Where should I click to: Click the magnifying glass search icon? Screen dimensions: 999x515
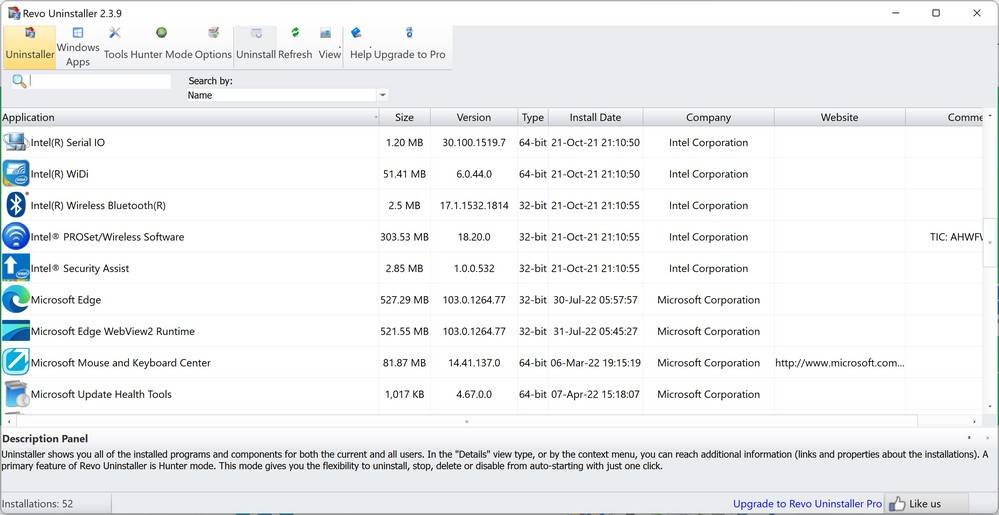(x=19, y=81)
